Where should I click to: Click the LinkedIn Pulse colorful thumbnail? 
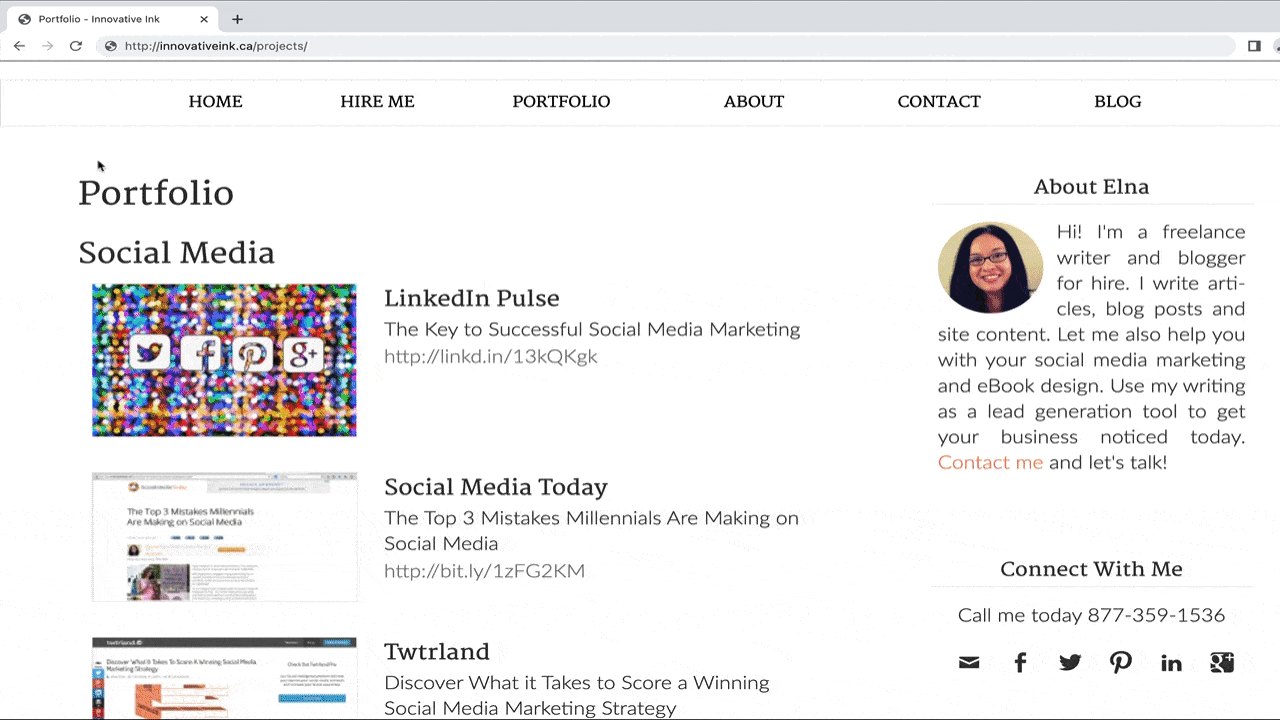(224, 360)
